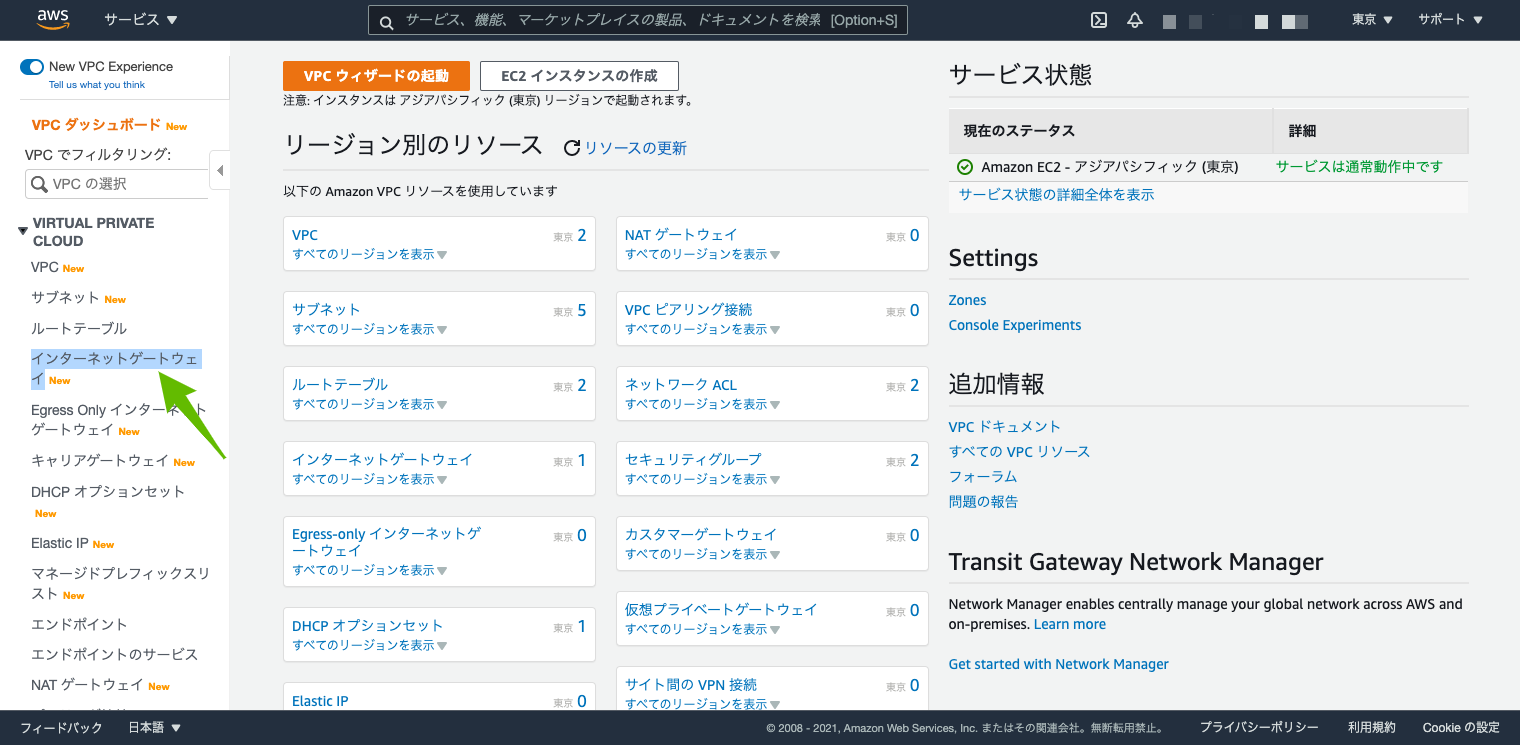Image resolution: width=1520 pixels, height=745 pixels.
Task: Click the リソースの更新 link
Action: click(636, 148)
